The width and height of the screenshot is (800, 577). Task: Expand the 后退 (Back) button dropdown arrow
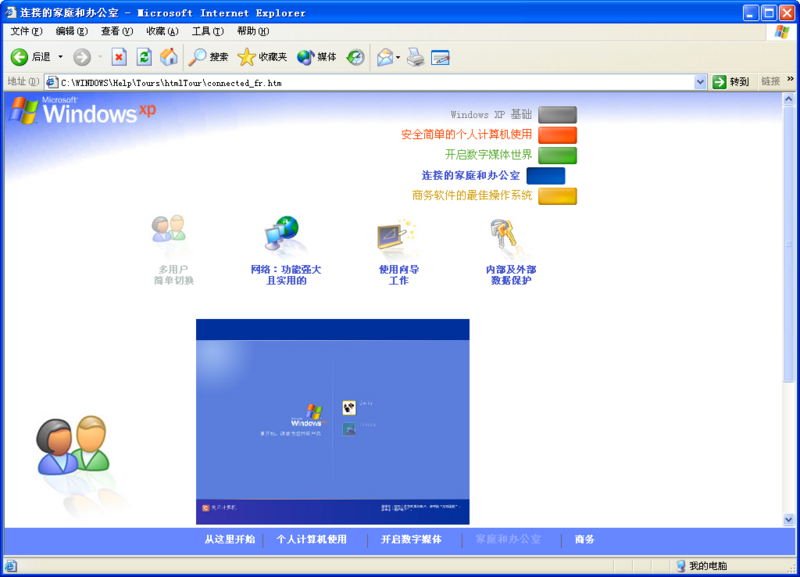click(58, 57)
